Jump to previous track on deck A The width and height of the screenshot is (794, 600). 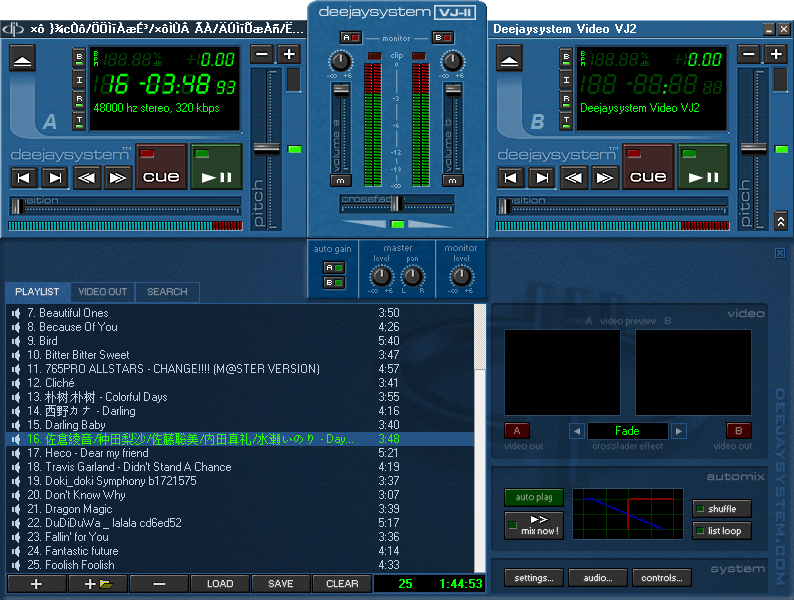pyautogui.click(x=23, y=178)
